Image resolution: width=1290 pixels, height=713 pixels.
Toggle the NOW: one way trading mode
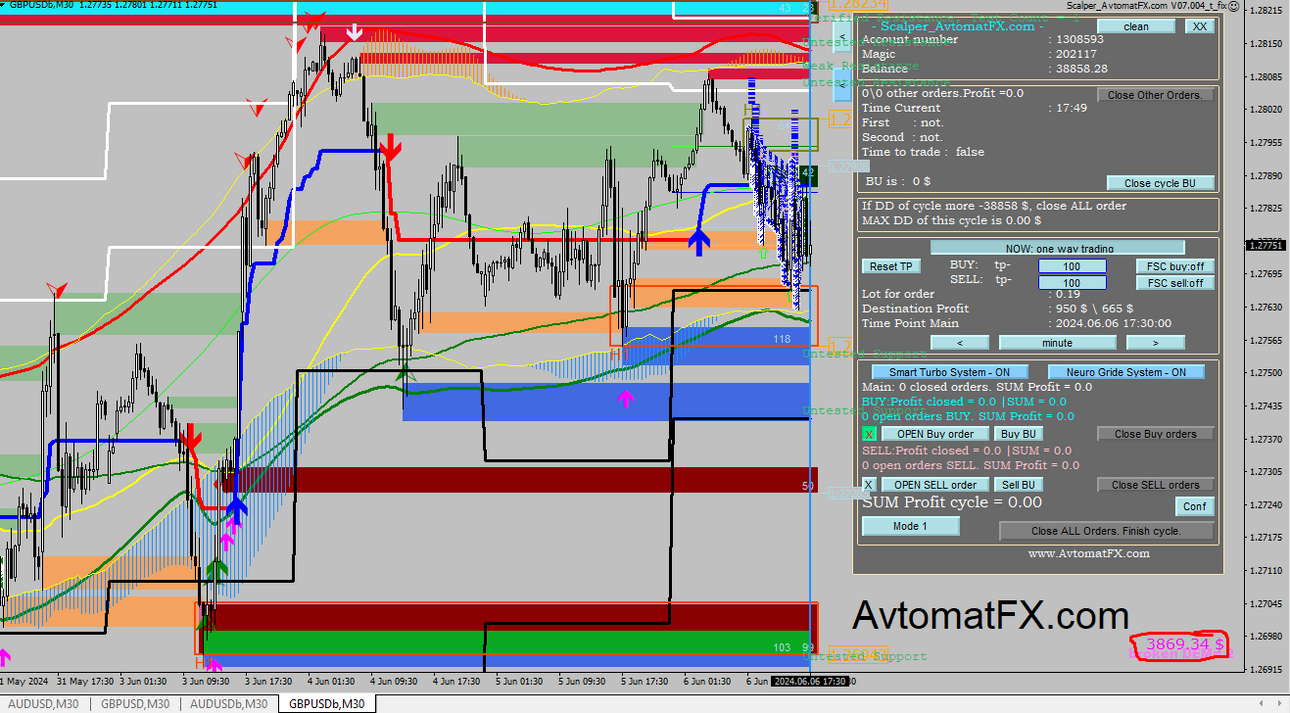pos(1058,248)
